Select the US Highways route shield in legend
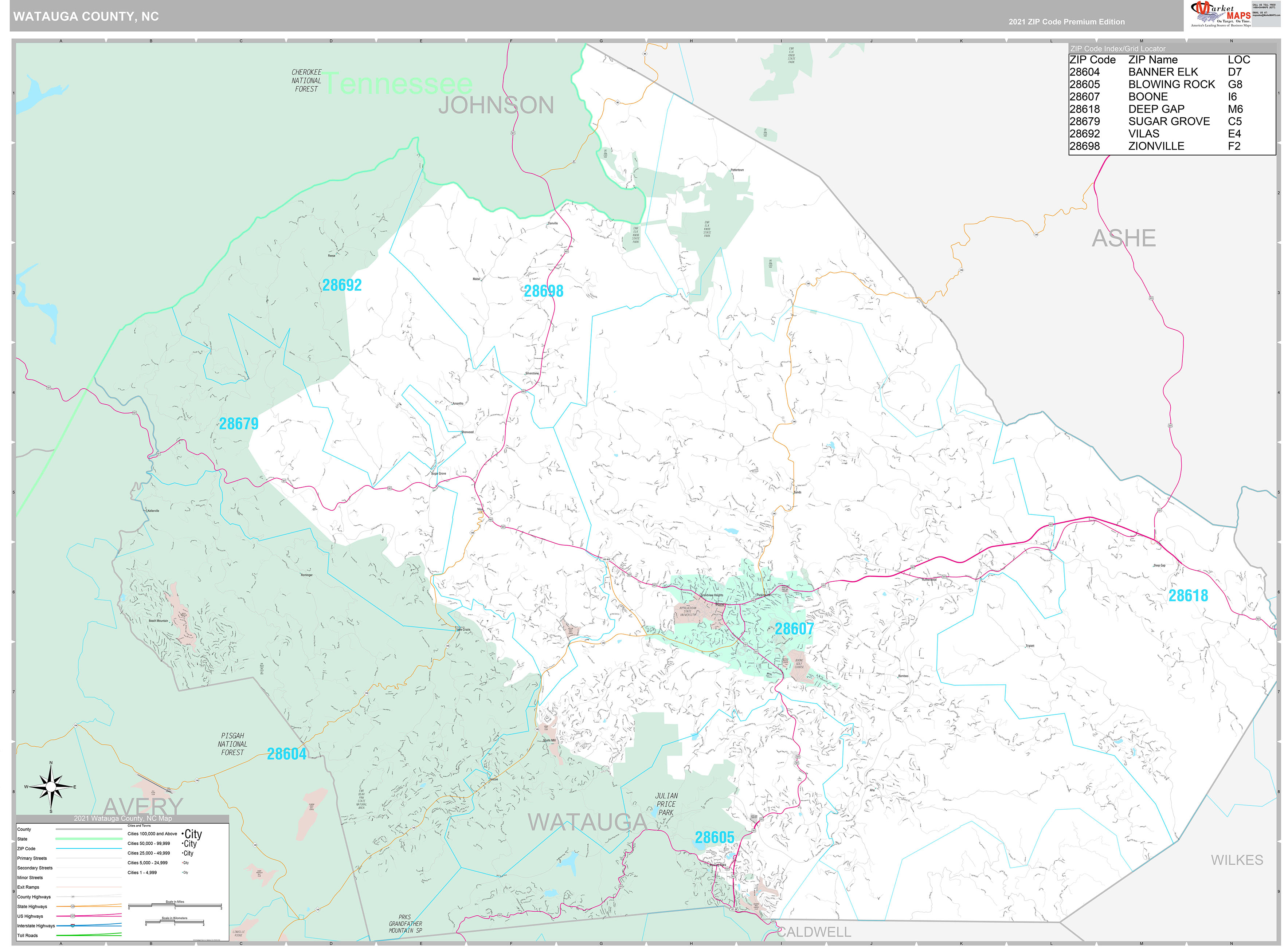 [x=72, y=915]
